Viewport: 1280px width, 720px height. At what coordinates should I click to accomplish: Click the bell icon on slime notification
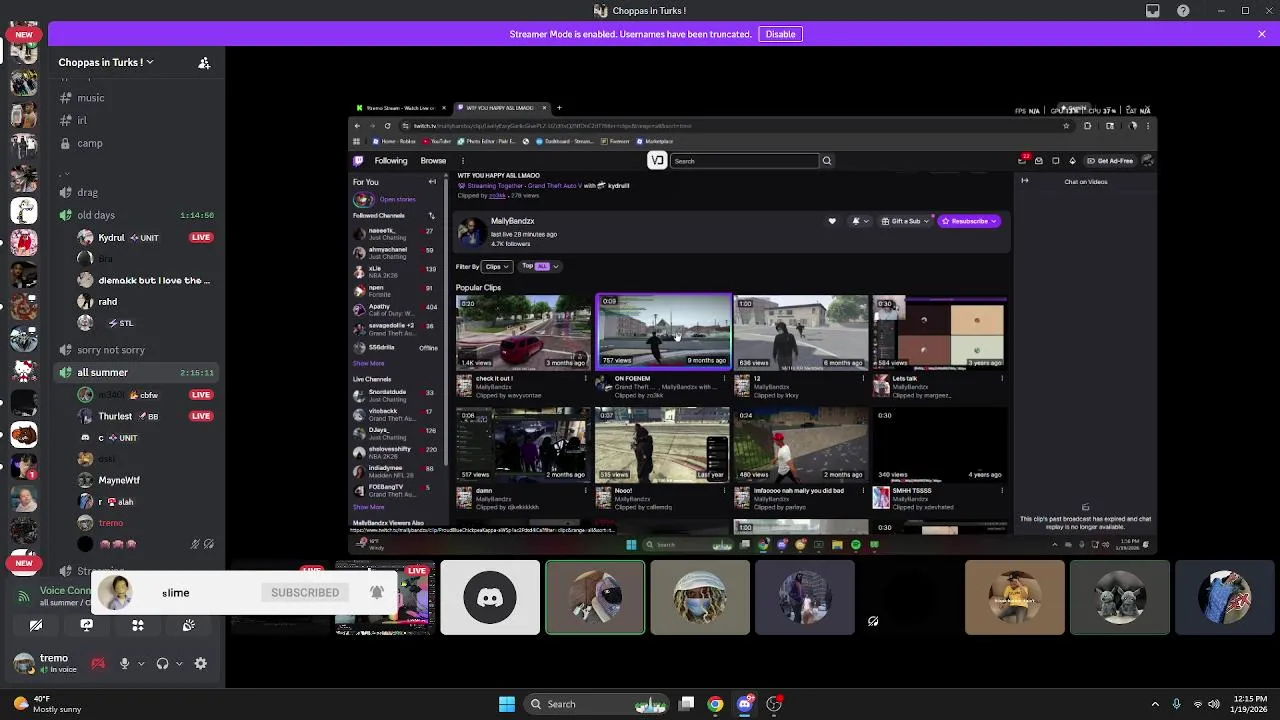click(x=377, y=592)
